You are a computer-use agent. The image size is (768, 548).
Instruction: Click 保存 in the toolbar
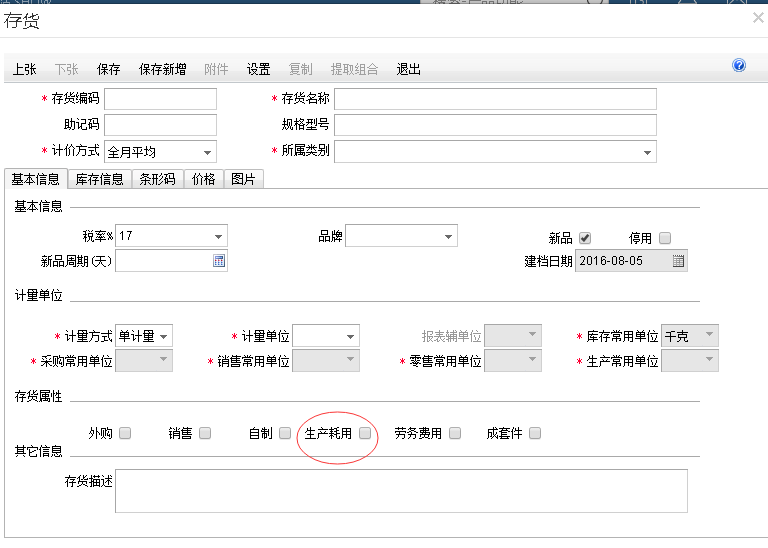[109, 69]
